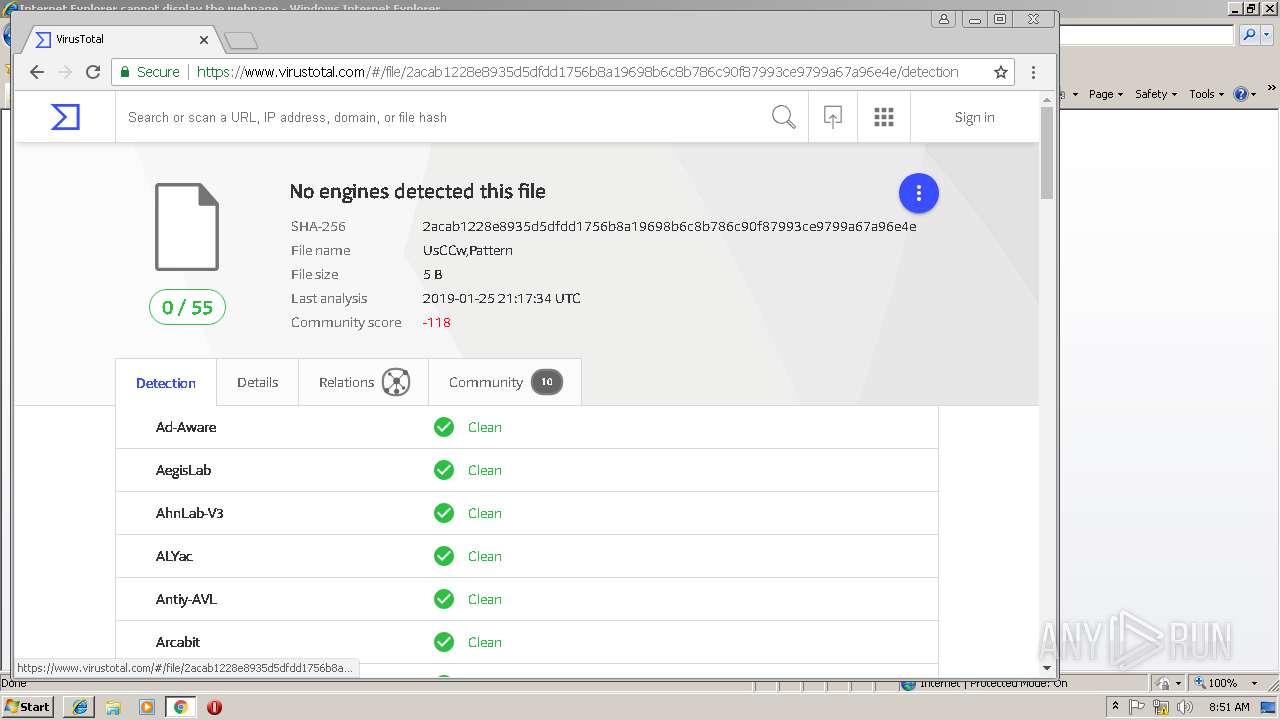This screenshot has width=1280, height=720.
Task: Open the IE zoom level dropdown
Action: [1254, 683]
